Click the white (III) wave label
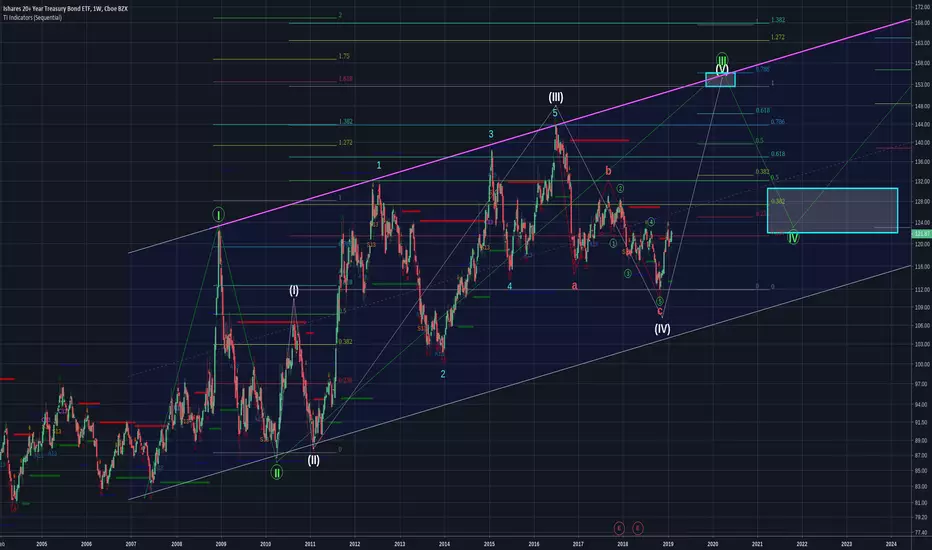The width and height of the screenshot is (932, 550). (556, 97)
